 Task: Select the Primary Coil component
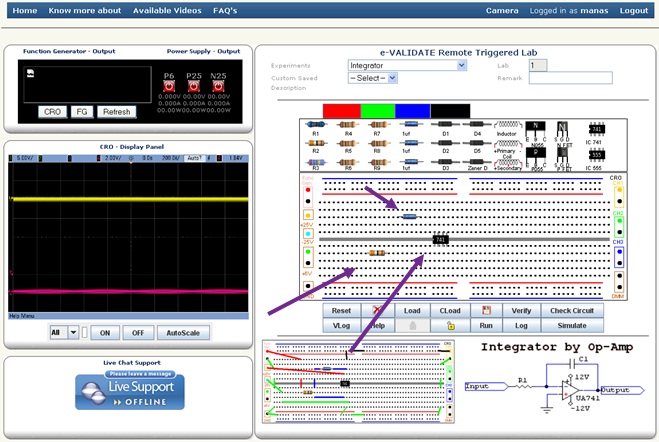(507, 144)
